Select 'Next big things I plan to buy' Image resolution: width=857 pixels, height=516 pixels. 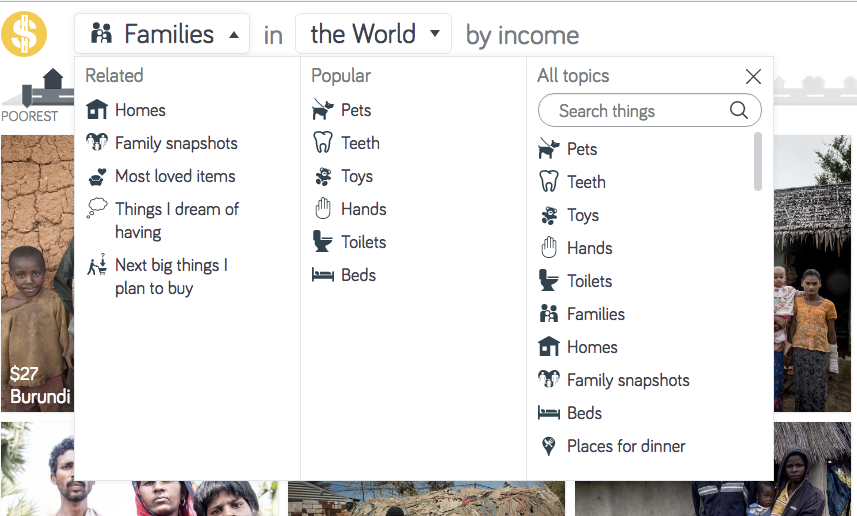[170, 277]
